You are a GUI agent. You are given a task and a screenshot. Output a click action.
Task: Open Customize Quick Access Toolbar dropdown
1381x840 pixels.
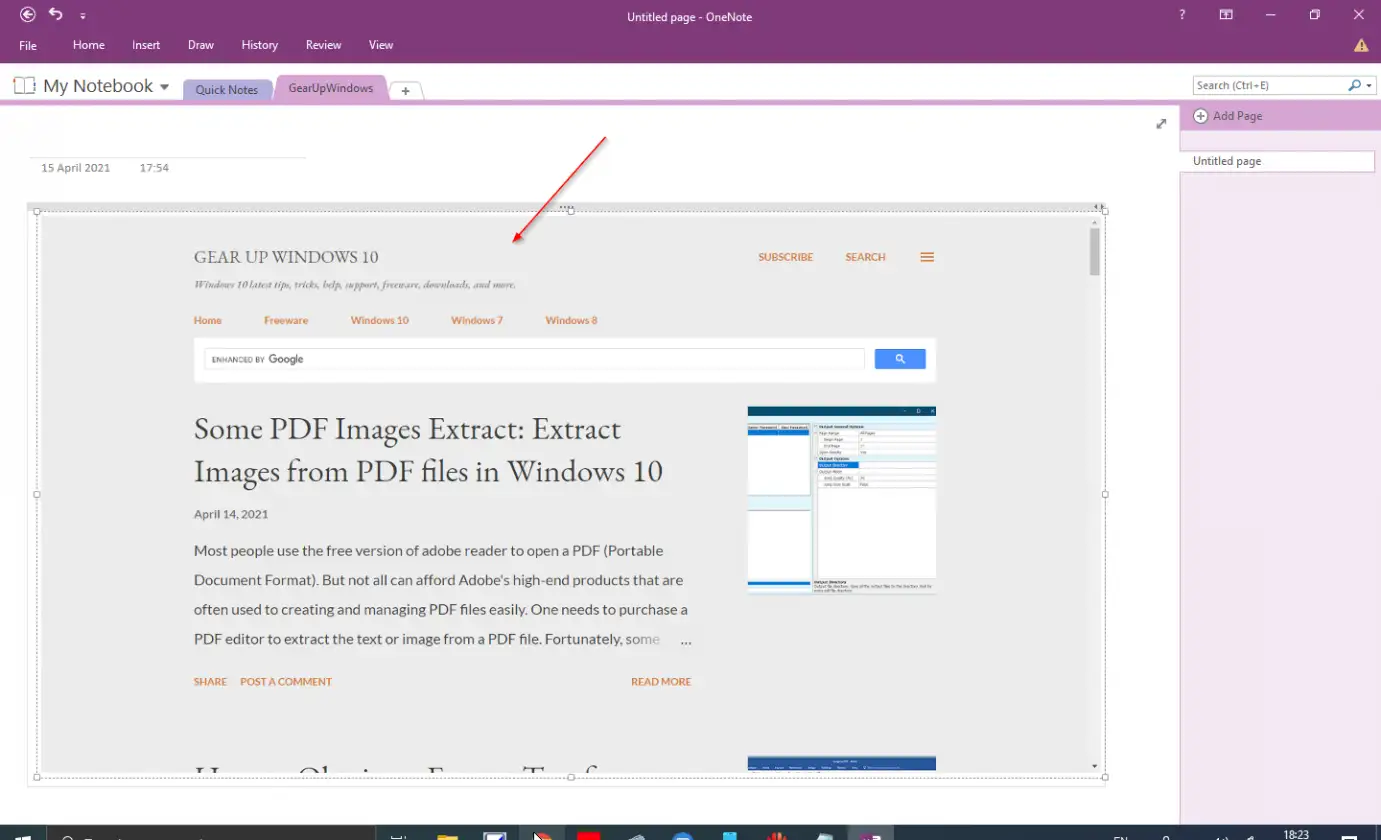click(x=82, y=16)
